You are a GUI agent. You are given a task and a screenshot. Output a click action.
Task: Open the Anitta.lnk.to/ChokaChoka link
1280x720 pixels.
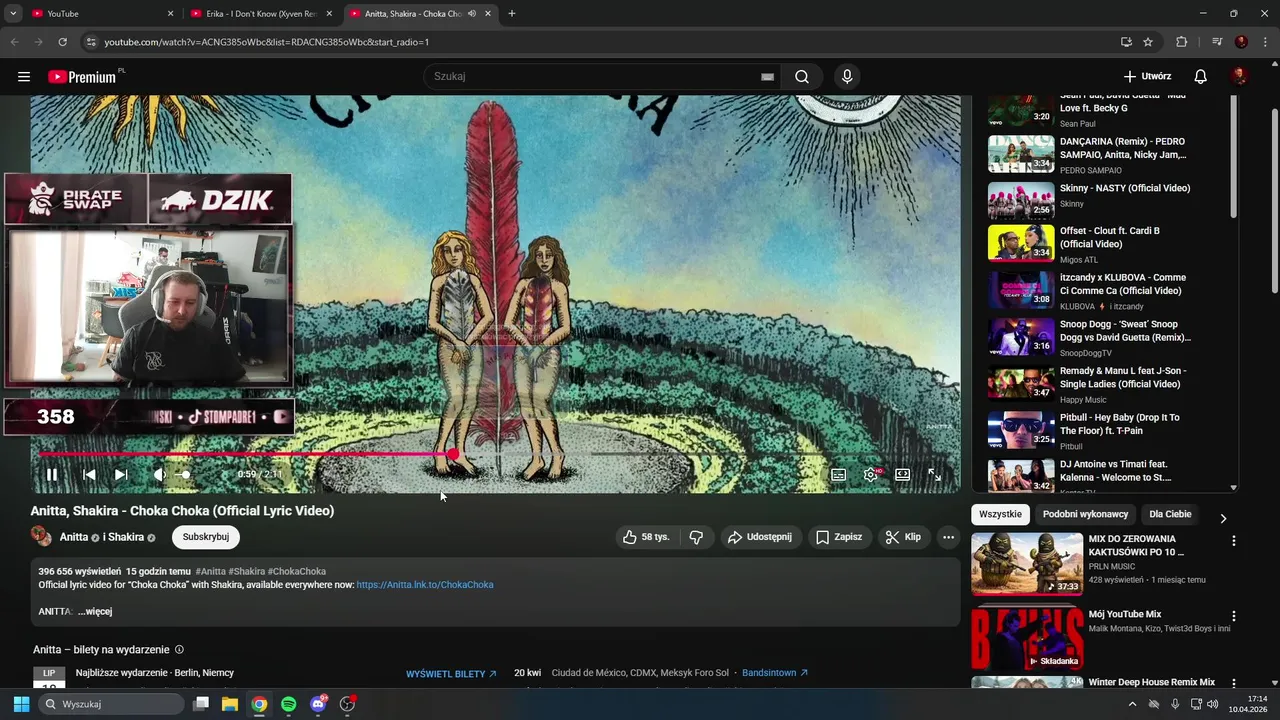pyautogui.click(x=425, y=585)
